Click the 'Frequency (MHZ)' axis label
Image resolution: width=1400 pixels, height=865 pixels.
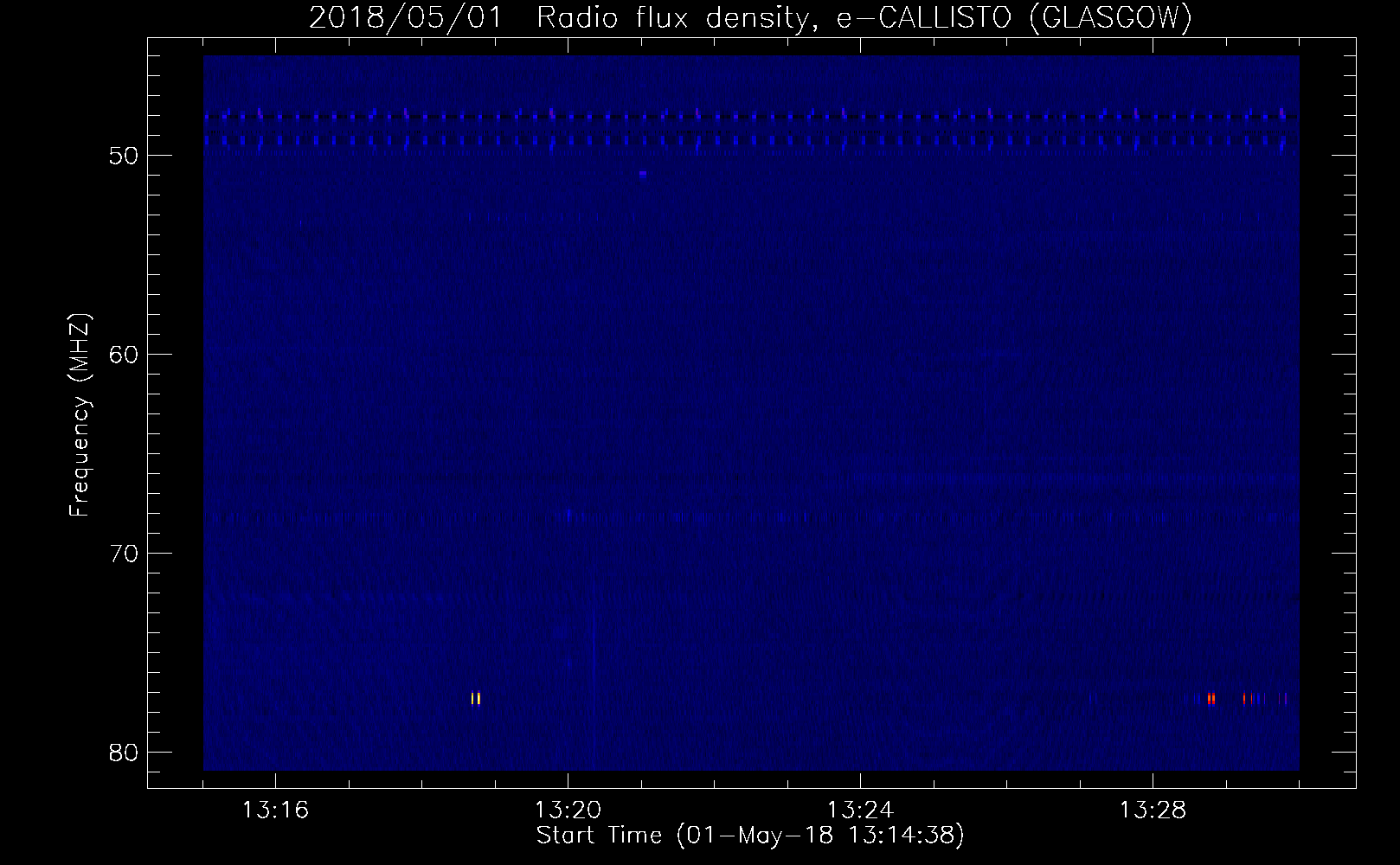coord(80,416)
